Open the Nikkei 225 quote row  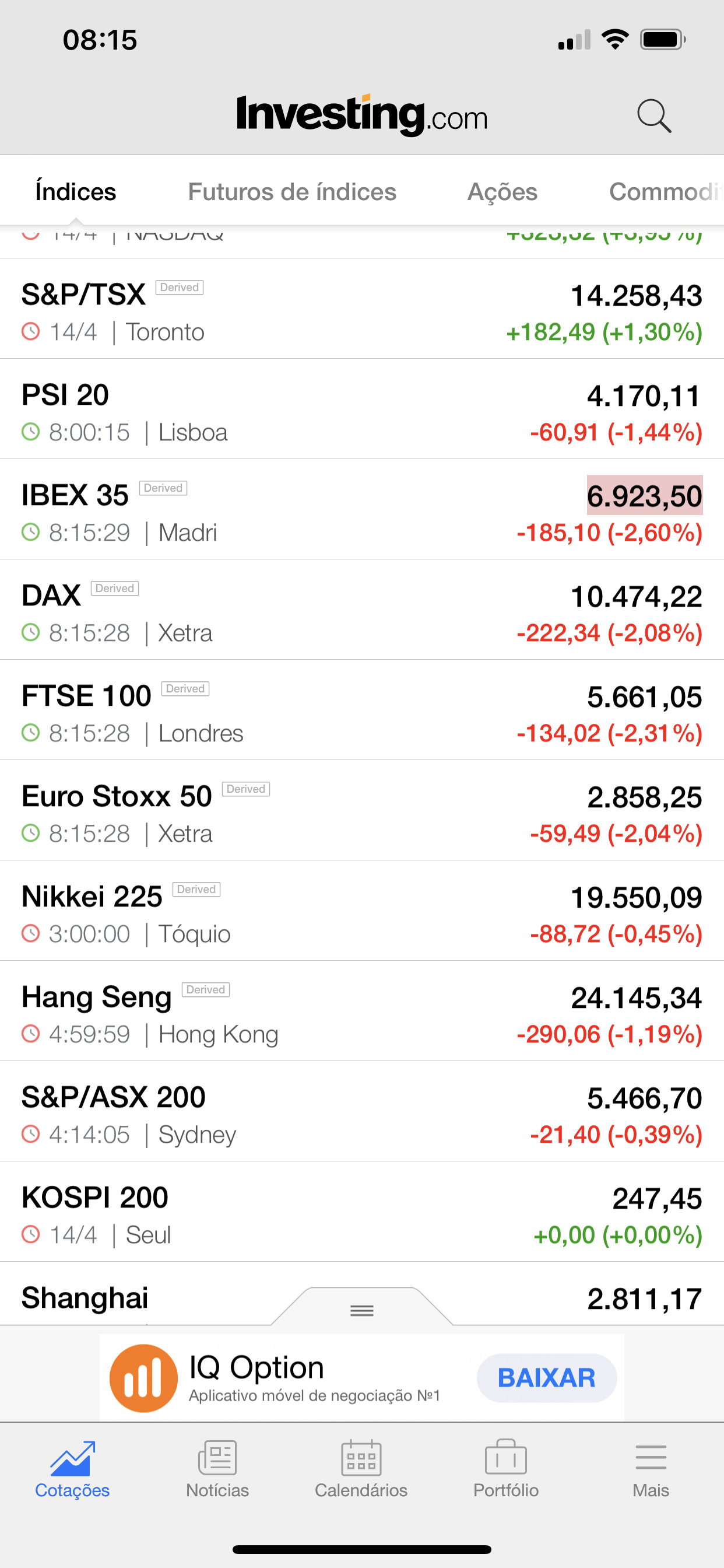pyautogui.click(x=362, y=911)
